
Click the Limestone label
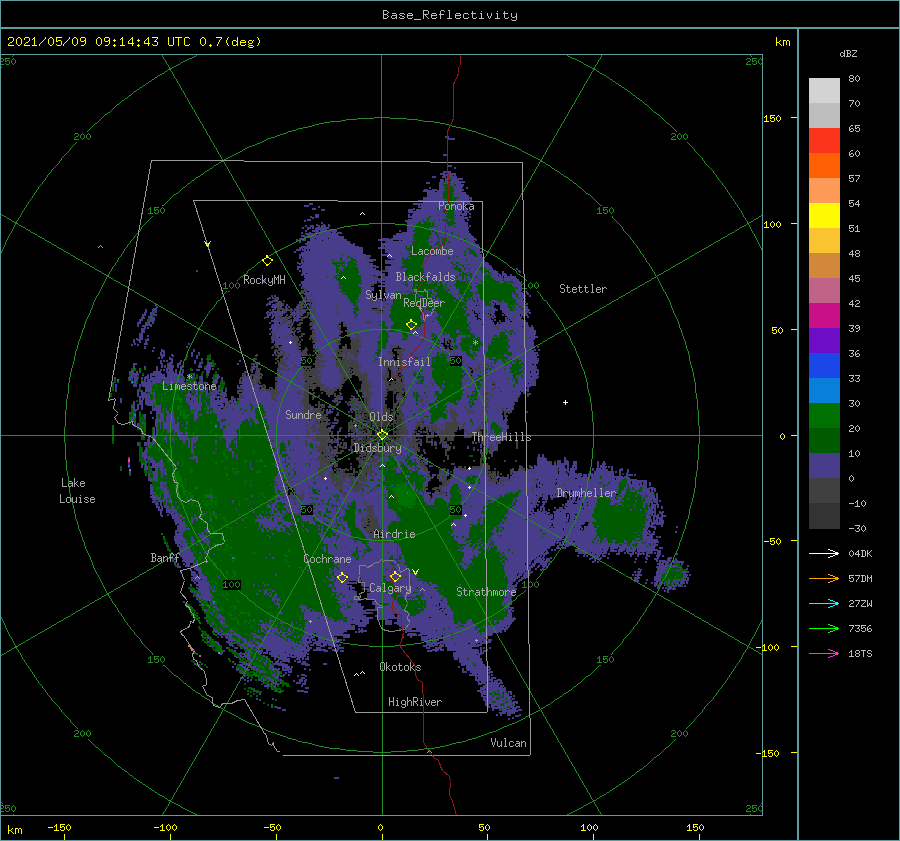pyautogui.click(x=189, y=386)
